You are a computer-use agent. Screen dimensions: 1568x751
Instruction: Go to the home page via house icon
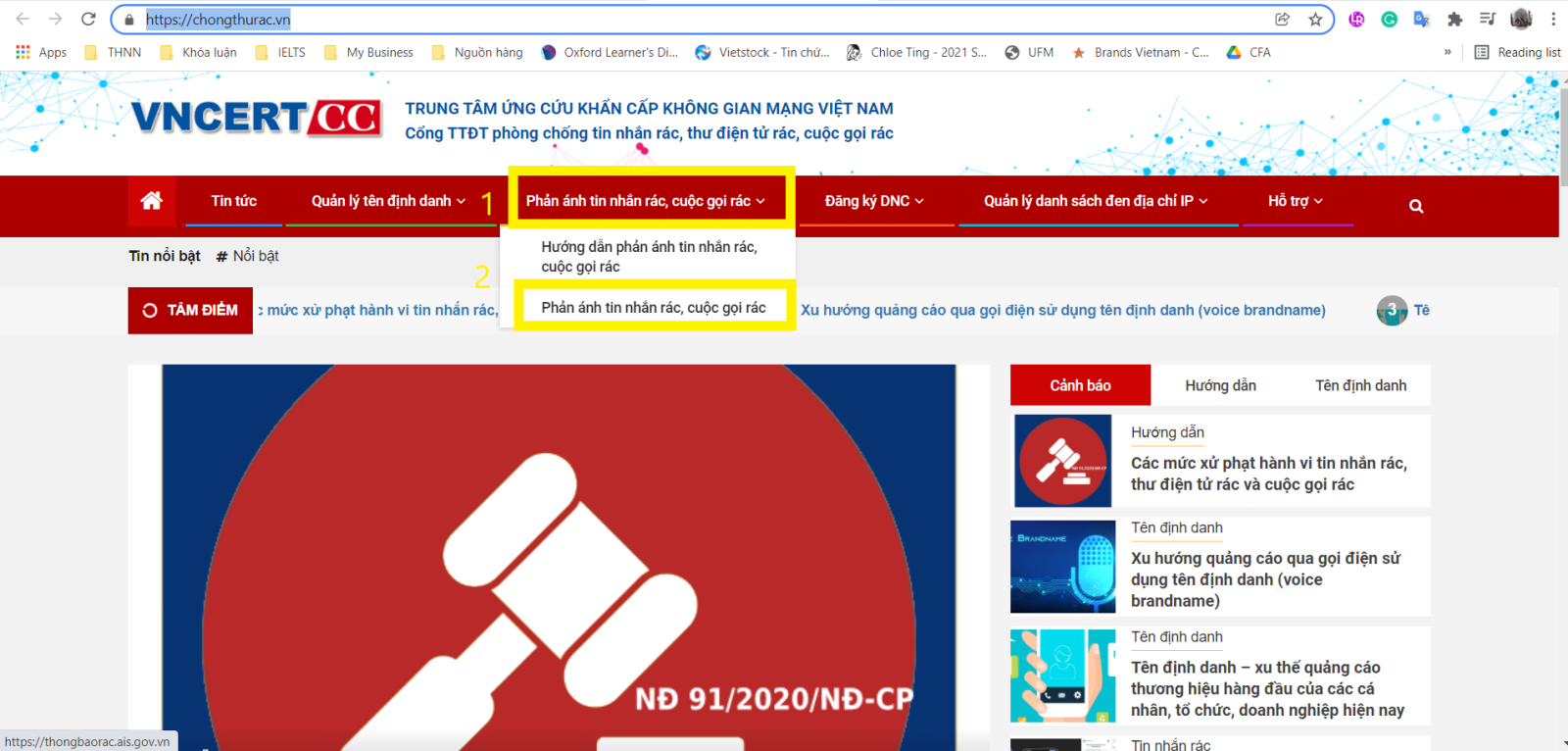152,201
